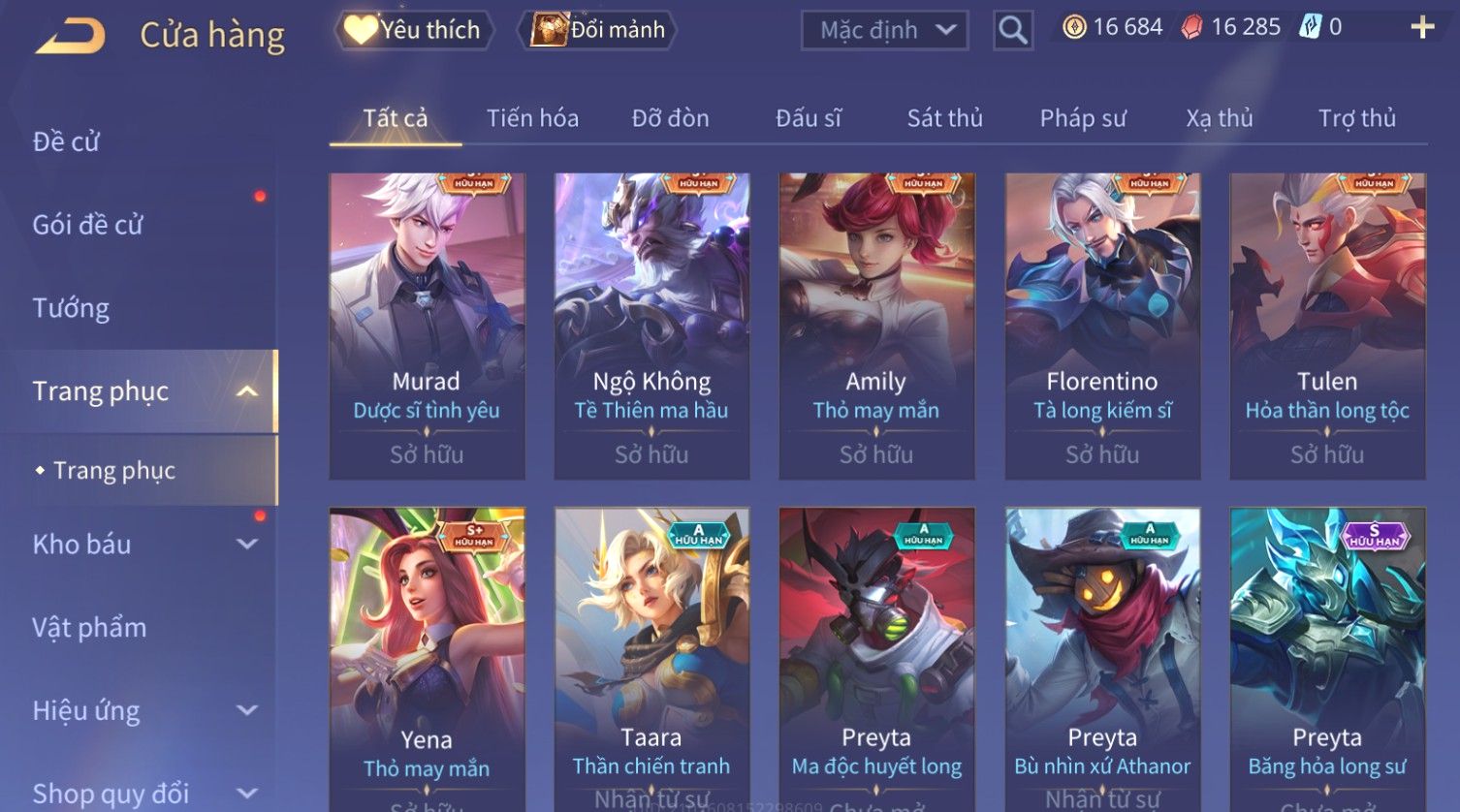The image size is (1460, 812).
Task: Open the Mặc định sort dropdown
Action: pos(885,31)
